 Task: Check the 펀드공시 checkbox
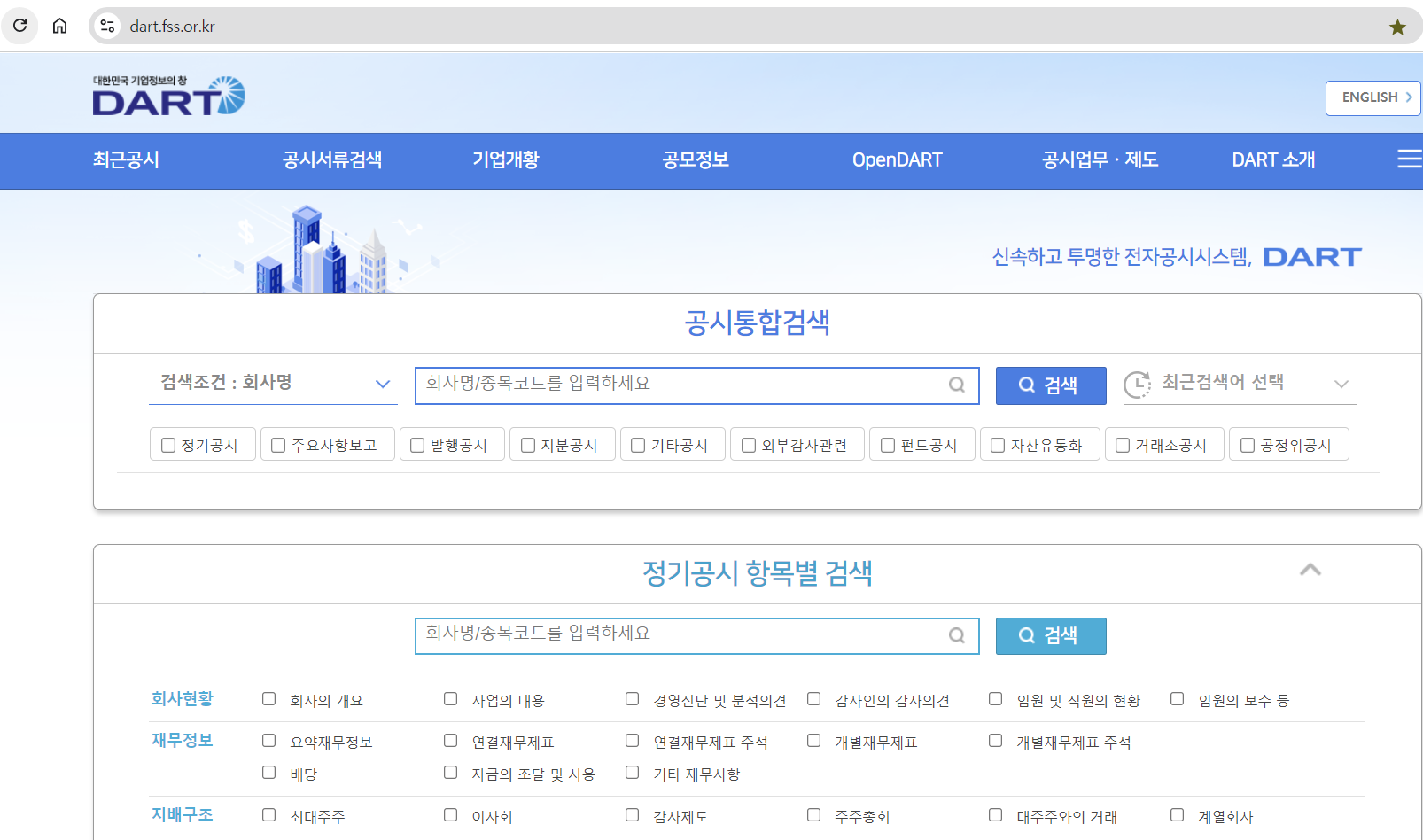888,445
